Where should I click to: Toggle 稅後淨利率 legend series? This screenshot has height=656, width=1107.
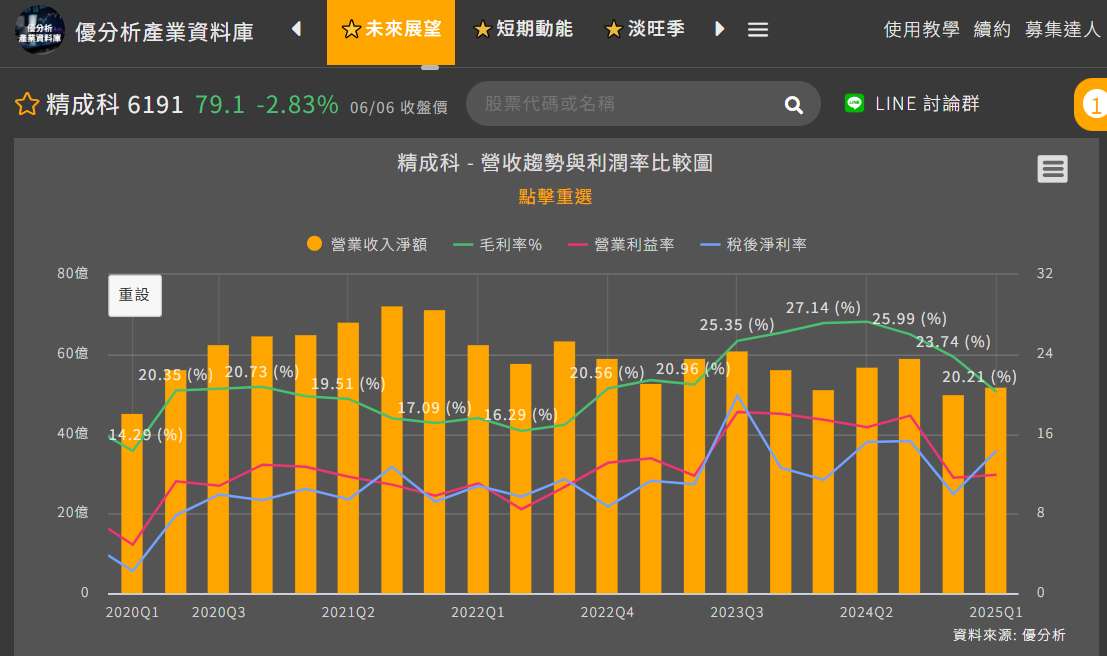[753, 244]
